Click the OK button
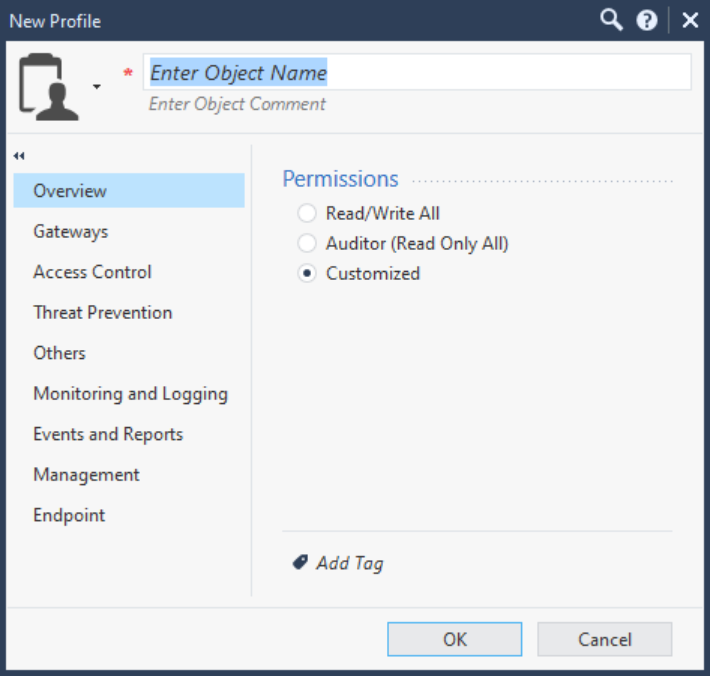 pyautogui.click(x=454, y=639)
